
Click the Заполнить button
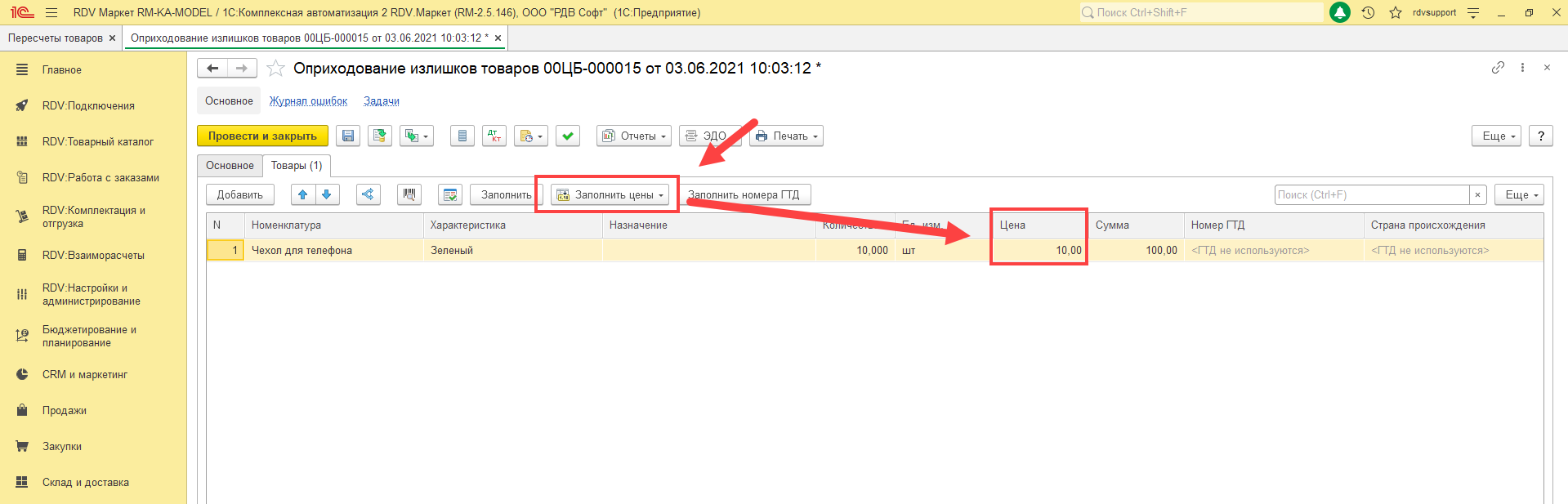[506, 194]
